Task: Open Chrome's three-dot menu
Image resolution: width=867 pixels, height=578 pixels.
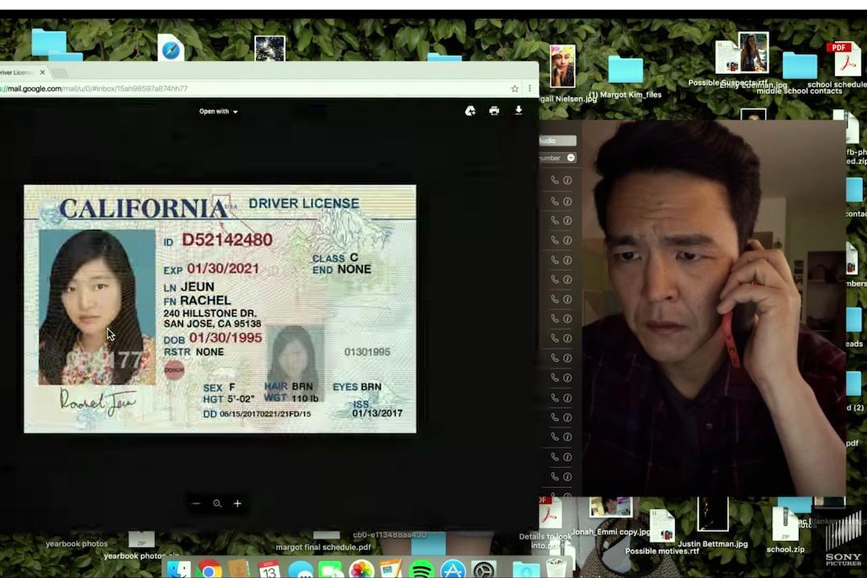Action: pos(530,88)
